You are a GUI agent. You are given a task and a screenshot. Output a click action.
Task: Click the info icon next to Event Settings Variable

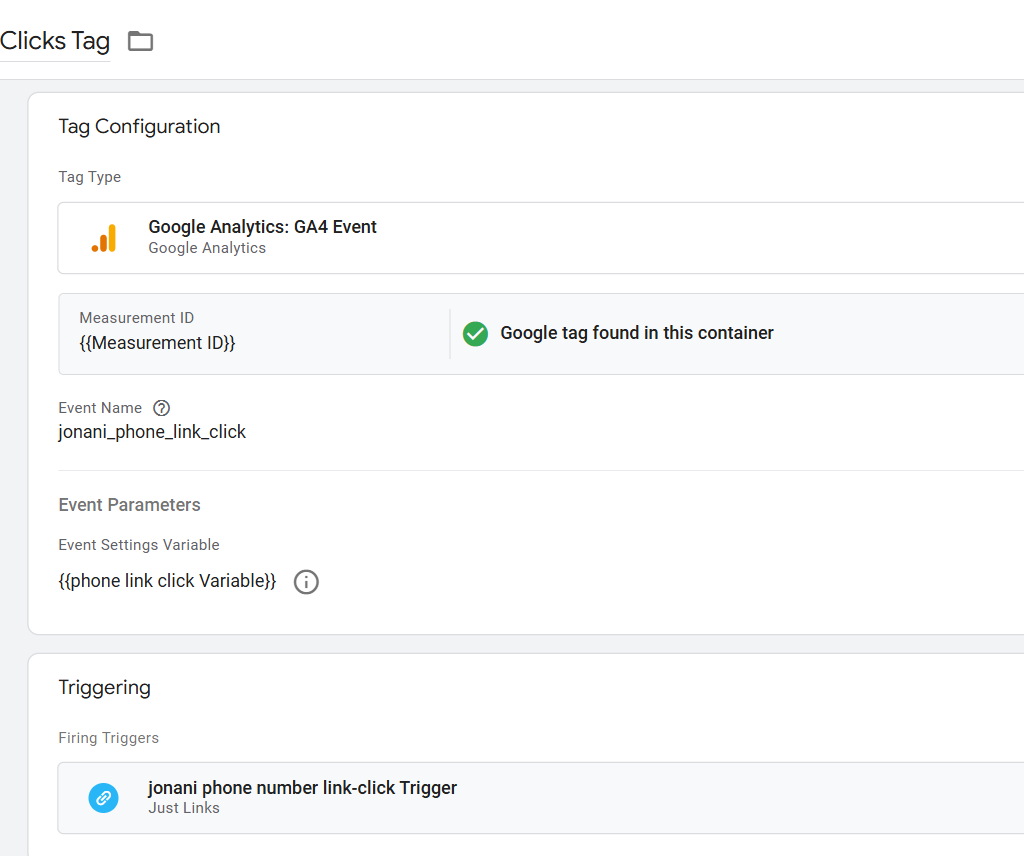point(306,581)
